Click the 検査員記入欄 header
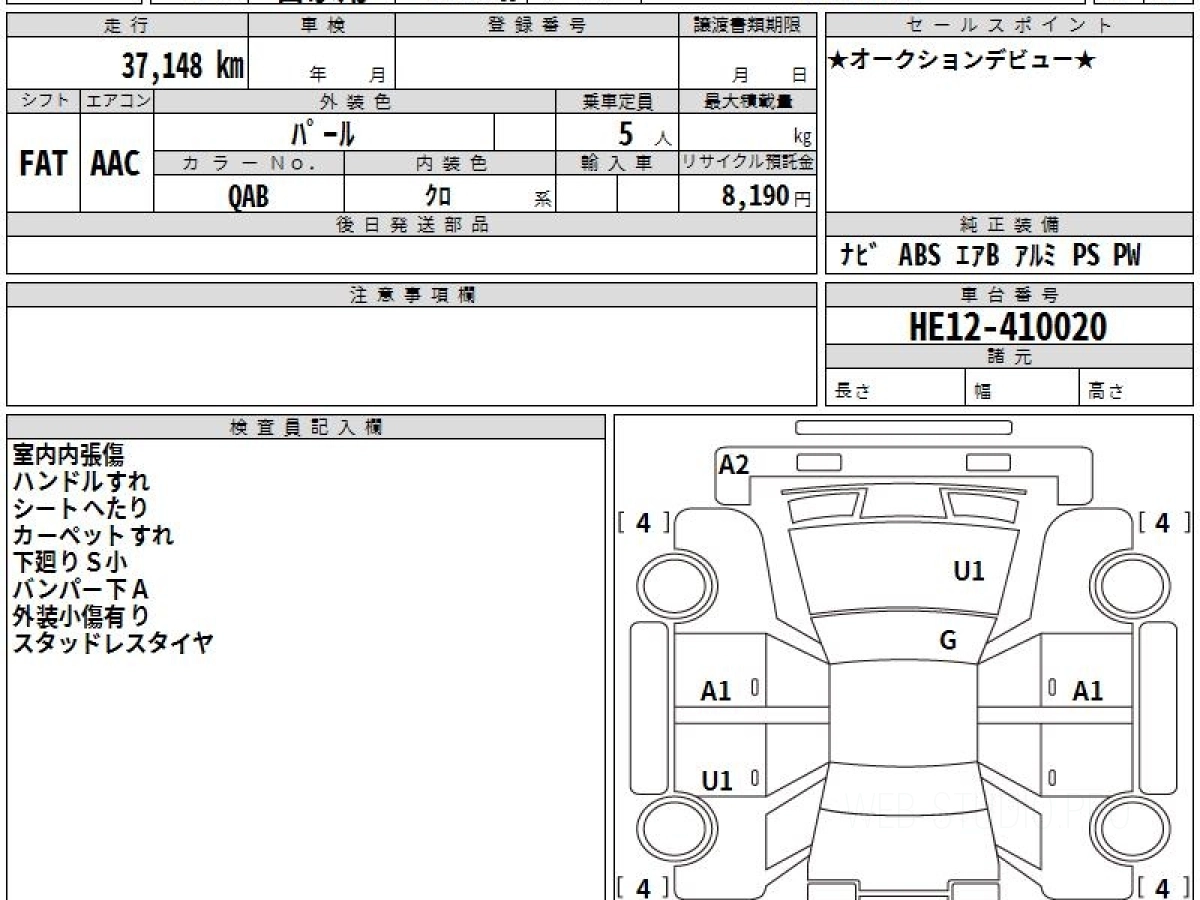 coord(306,426)
